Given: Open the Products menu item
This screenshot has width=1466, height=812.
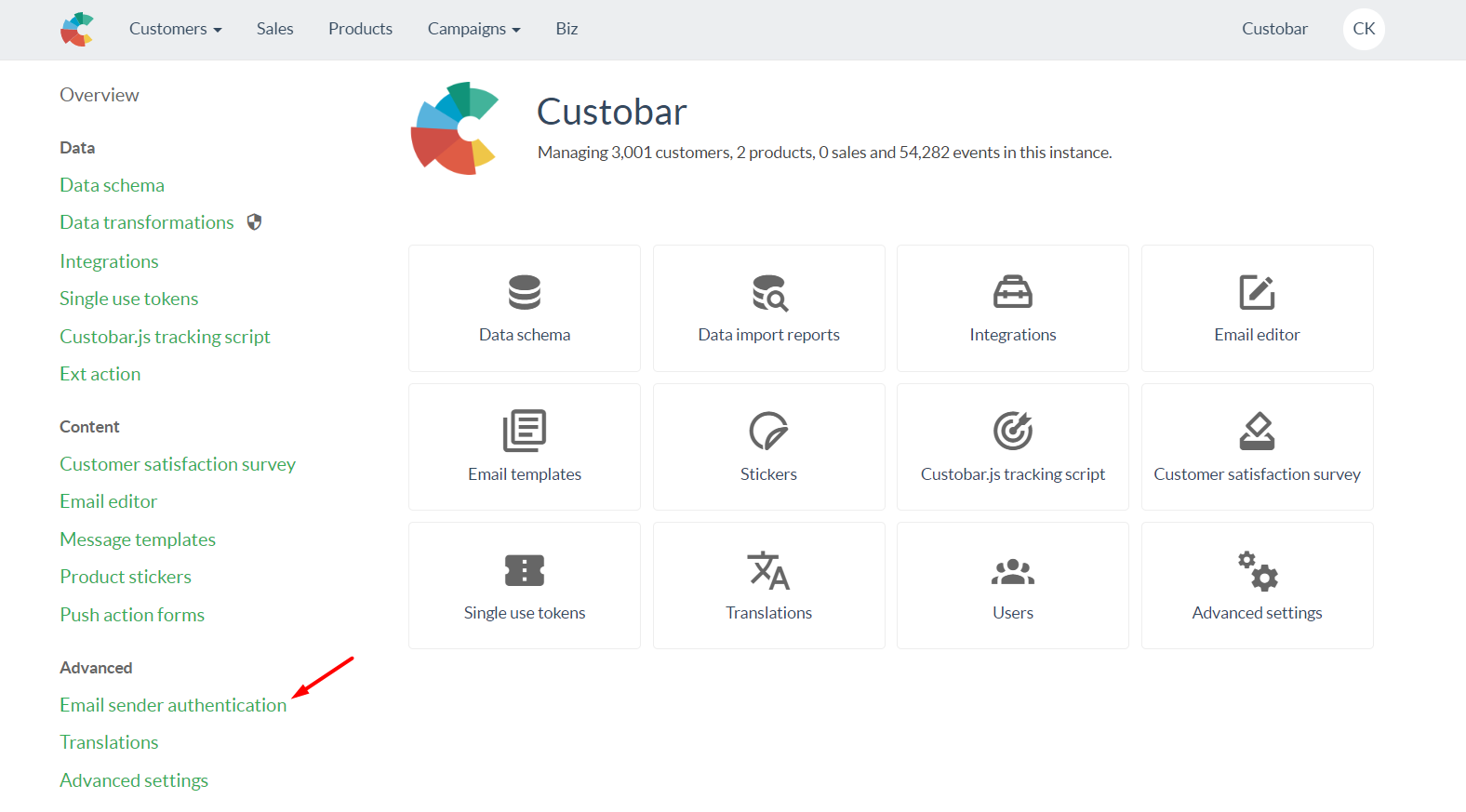Looking at the screenshot, I should point(360,29).
